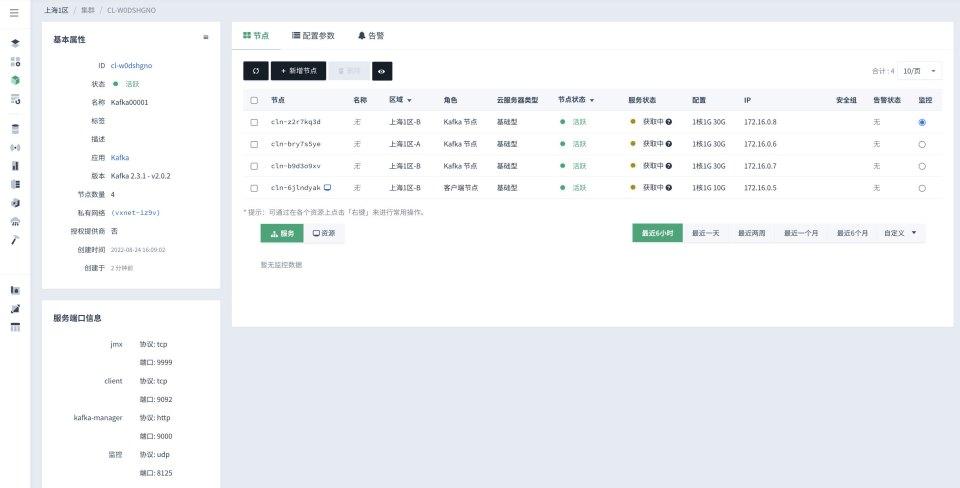Open the 10/页 page size dropdown
Image resolution: width=960 pixels, height=488 pixels.
tap(920, 71)
